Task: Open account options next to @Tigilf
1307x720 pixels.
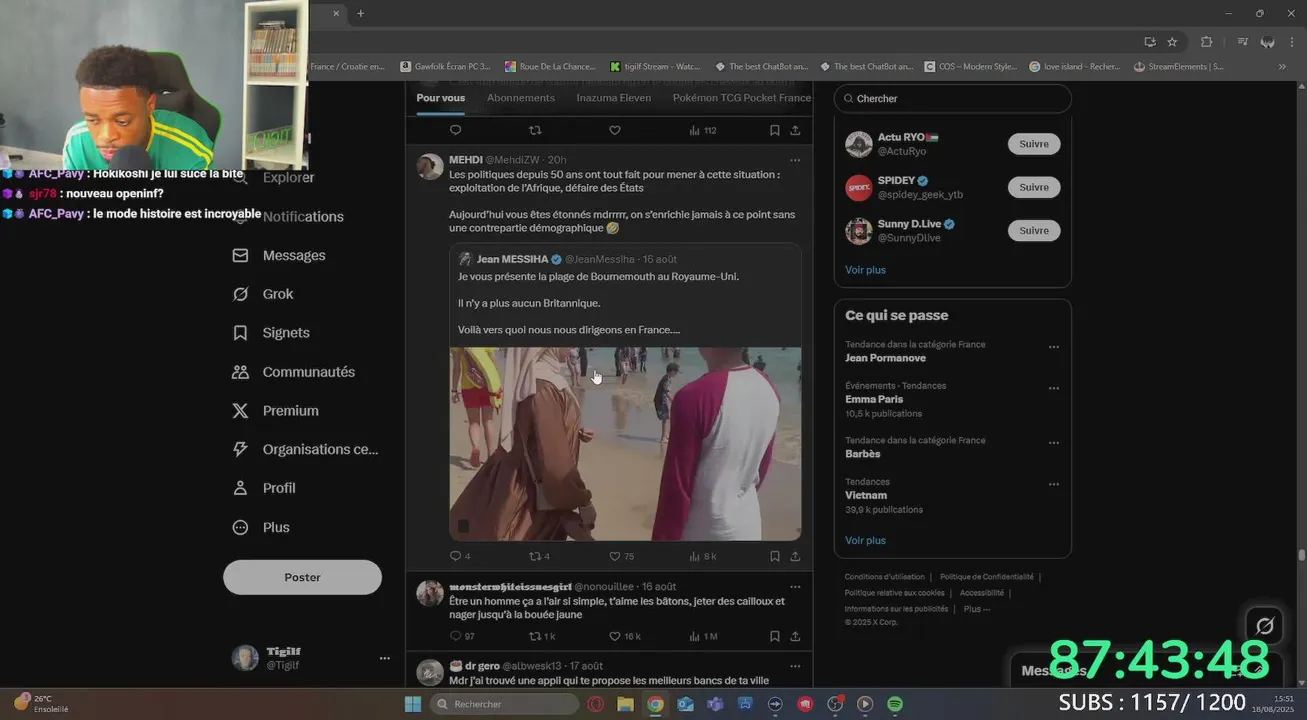Action: tap(384, 658)
